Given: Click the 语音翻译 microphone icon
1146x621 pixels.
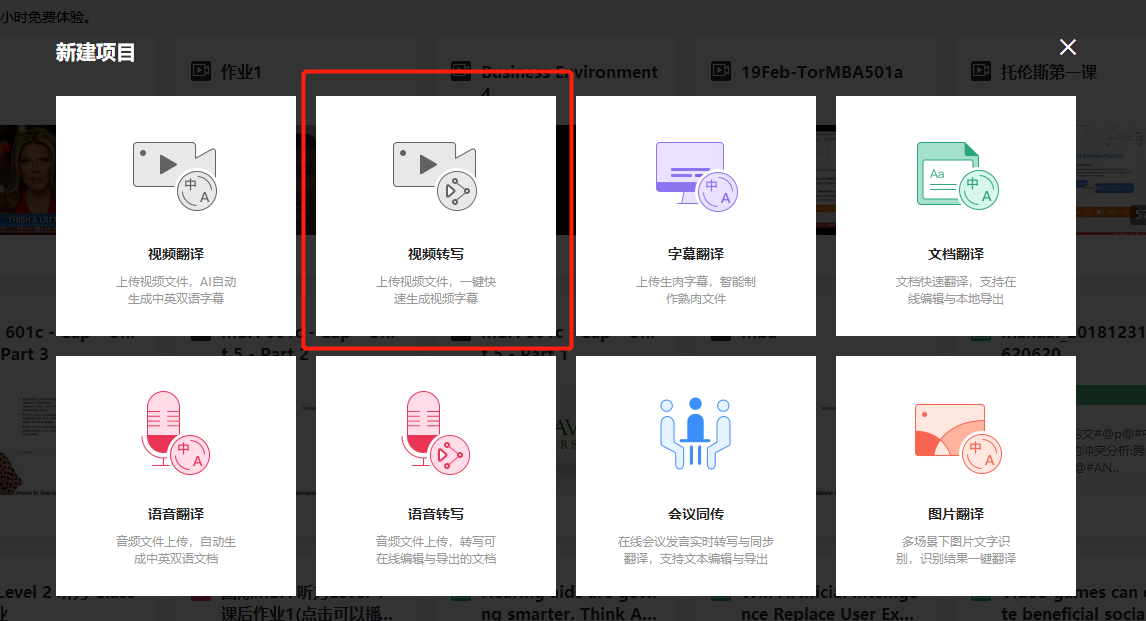Looking at the screenshot, I should pyautogui.click(x=176, y=433).
